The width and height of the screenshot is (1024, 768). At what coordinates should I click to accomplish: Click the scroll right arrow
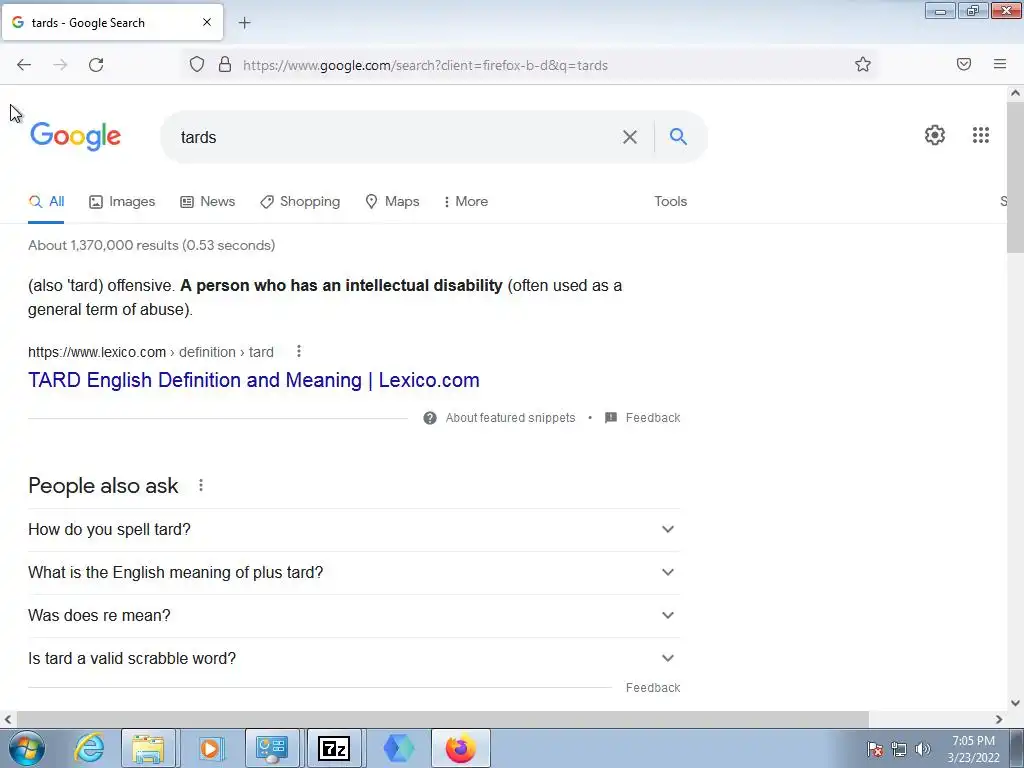click(x=999, y=719)
